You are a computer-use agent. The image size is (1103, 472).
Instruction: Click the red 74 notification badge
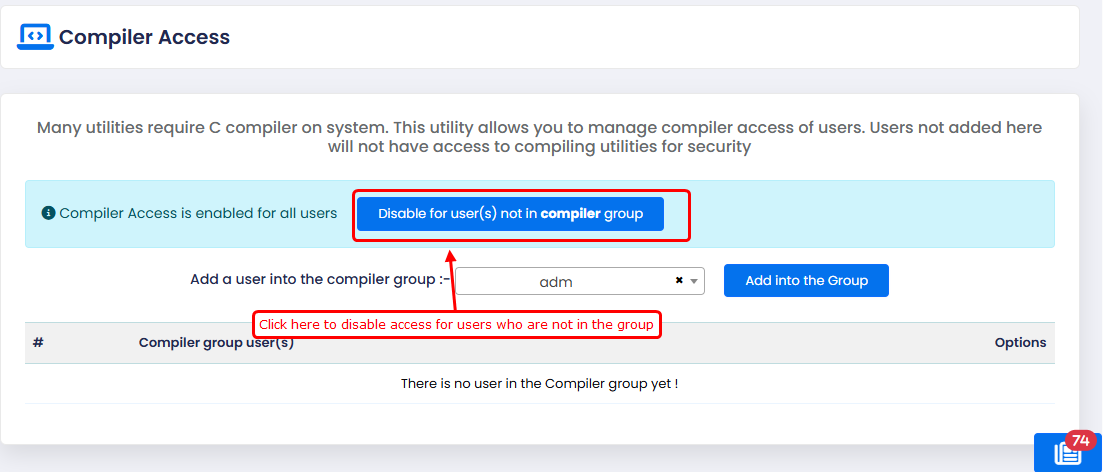click(1079, 441)
